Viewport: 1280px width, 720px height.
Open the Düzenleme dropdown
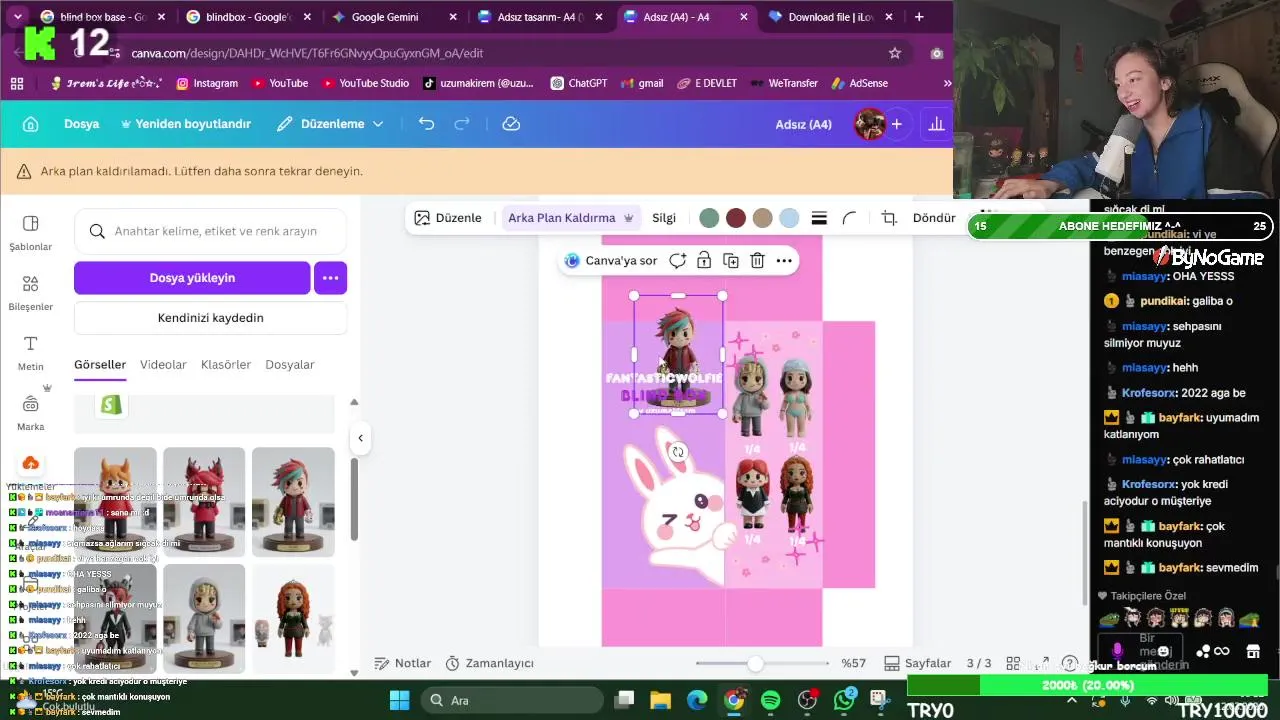tap(330, 124)
